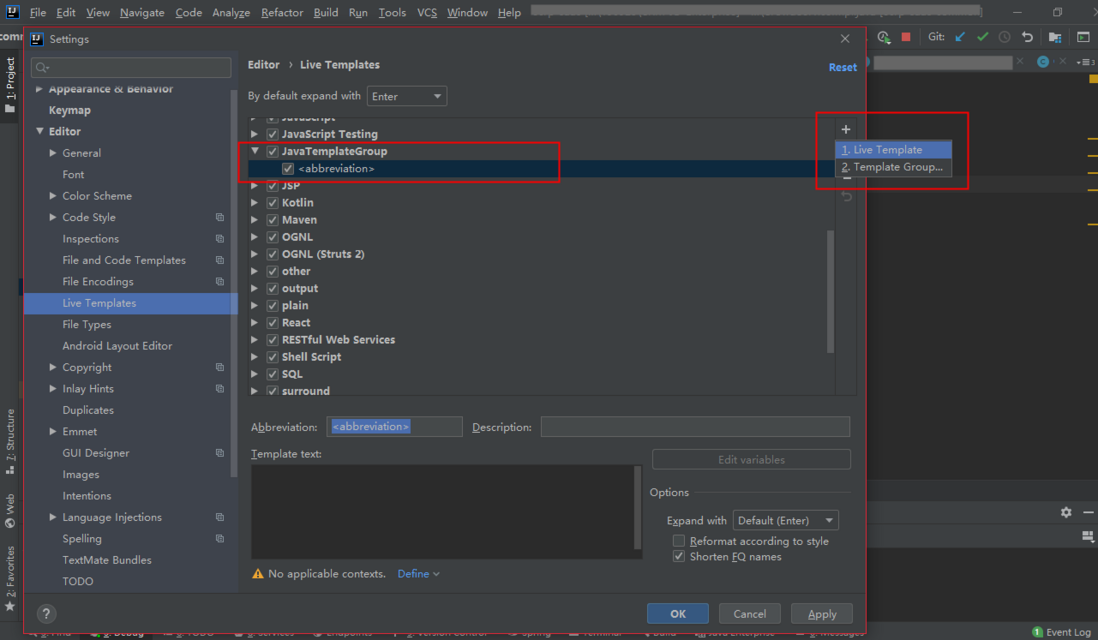Screen dimensions: 1098x640
Task: Open the Favorites tool window tab
Action: (10, 578)
